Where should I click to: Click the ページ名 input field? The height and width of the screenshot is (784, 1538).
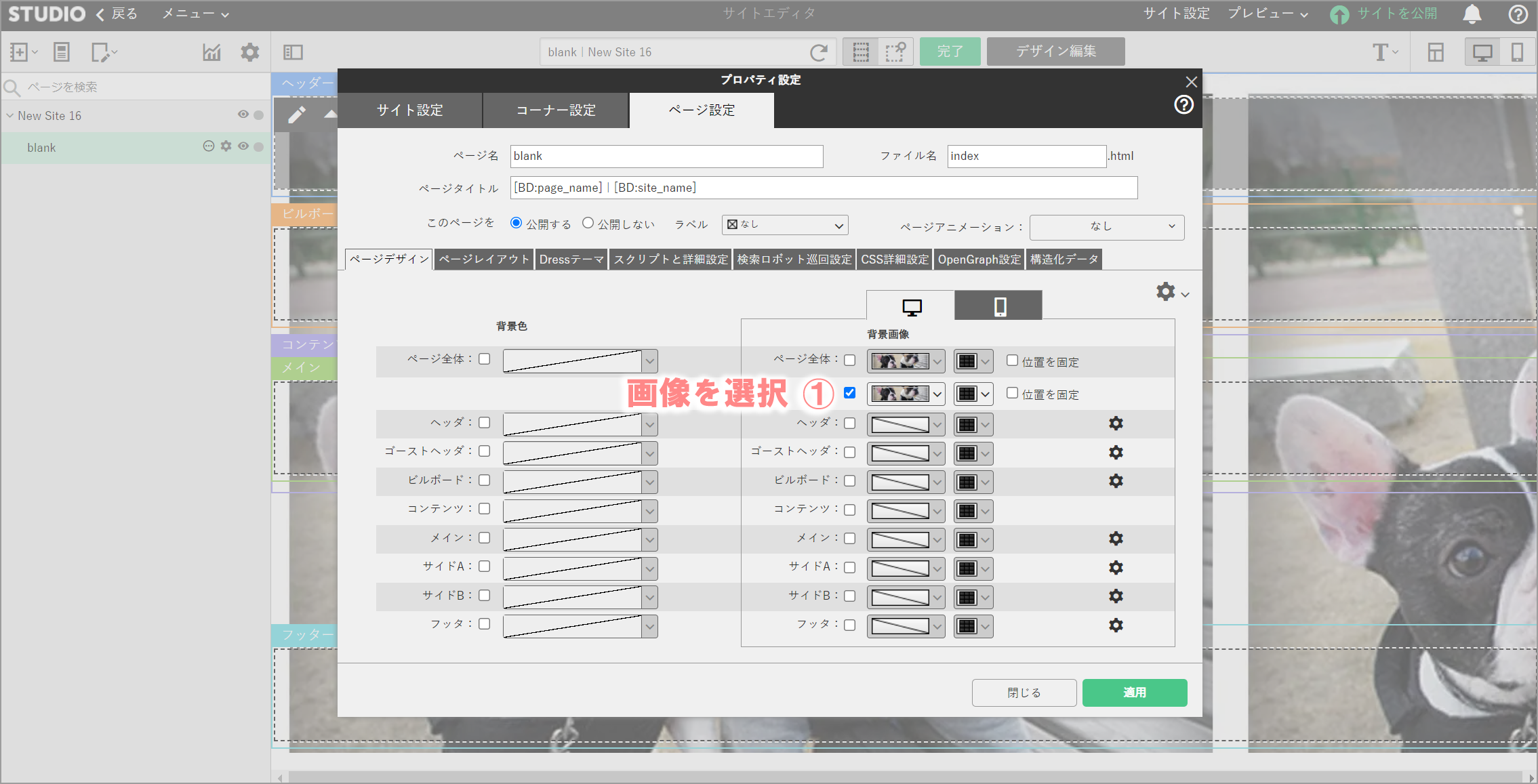tap(666, 156)
